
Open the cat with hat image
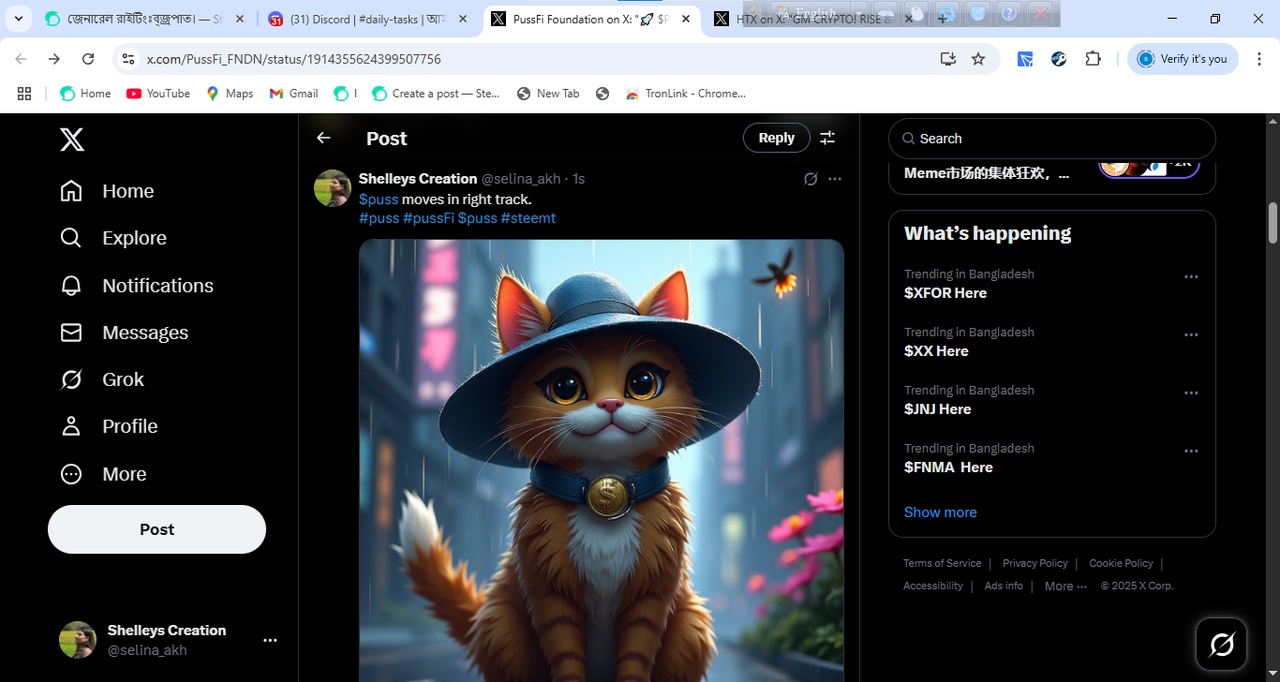[x=601, y=460]
